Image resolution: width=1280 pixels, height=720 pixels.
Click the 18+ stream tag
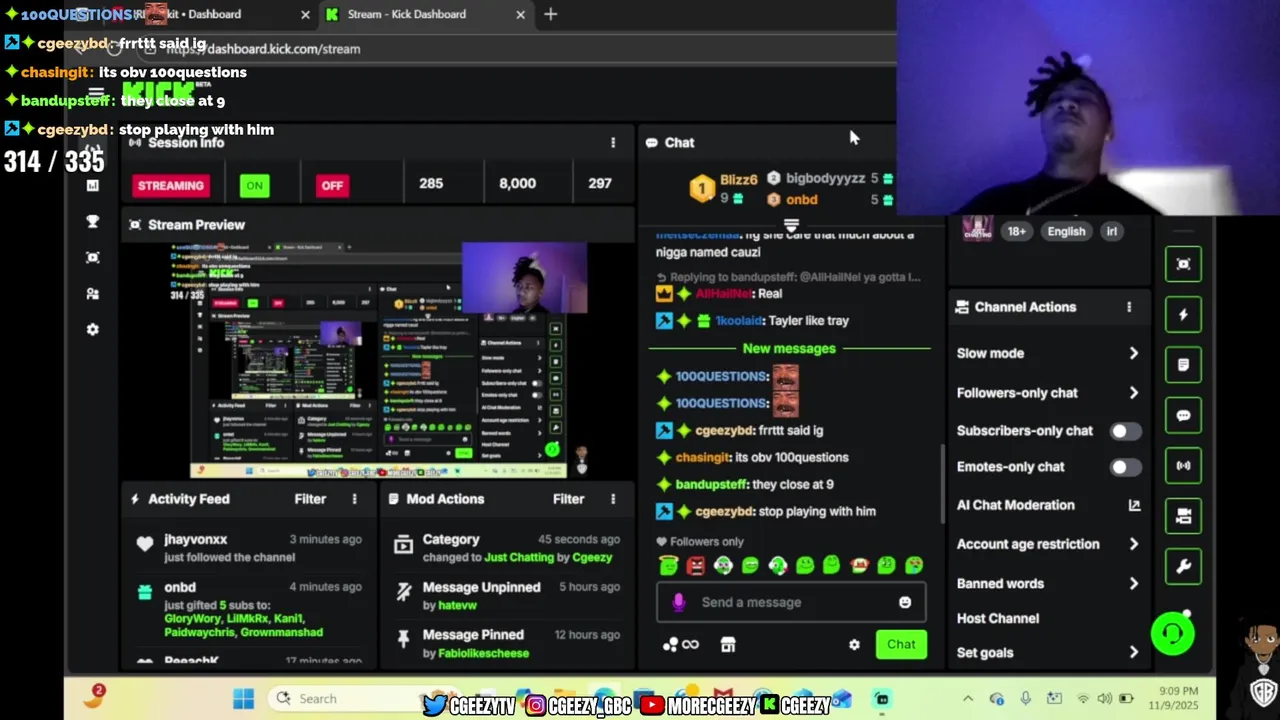click(x=1016, y=231)
